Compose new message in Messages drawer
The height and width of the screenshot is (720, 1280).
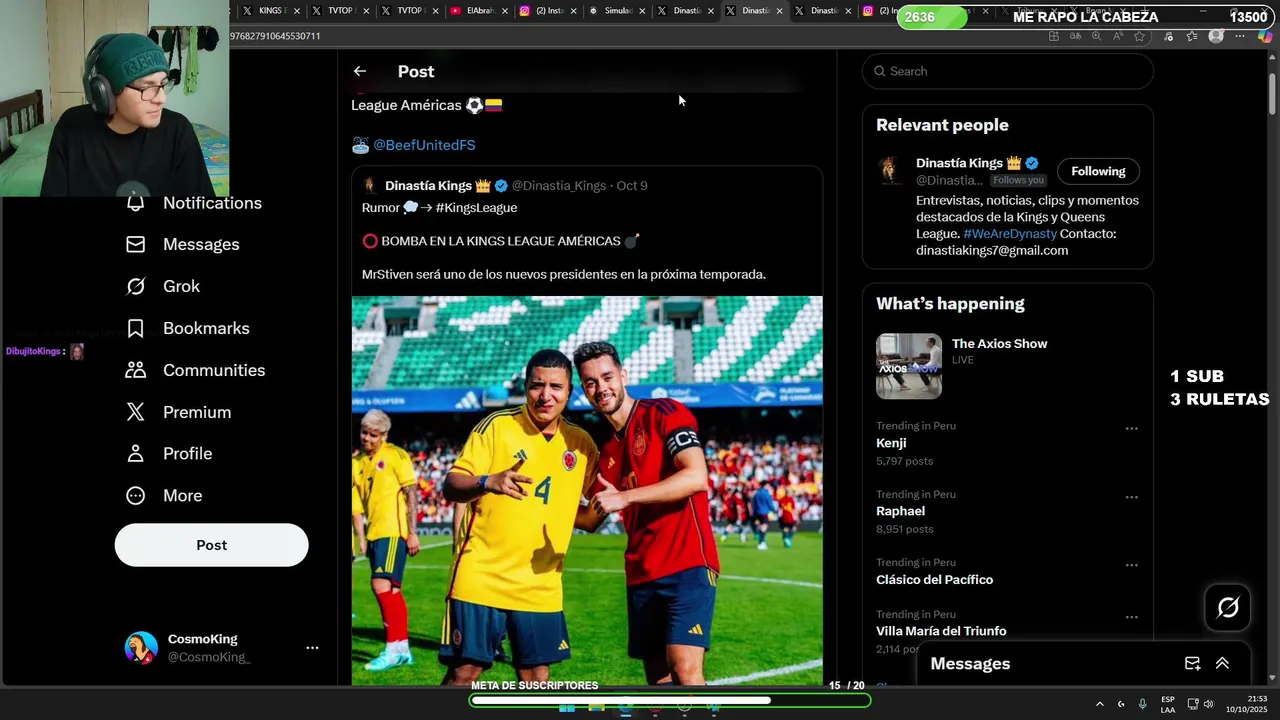click(x=1192, y=663)
